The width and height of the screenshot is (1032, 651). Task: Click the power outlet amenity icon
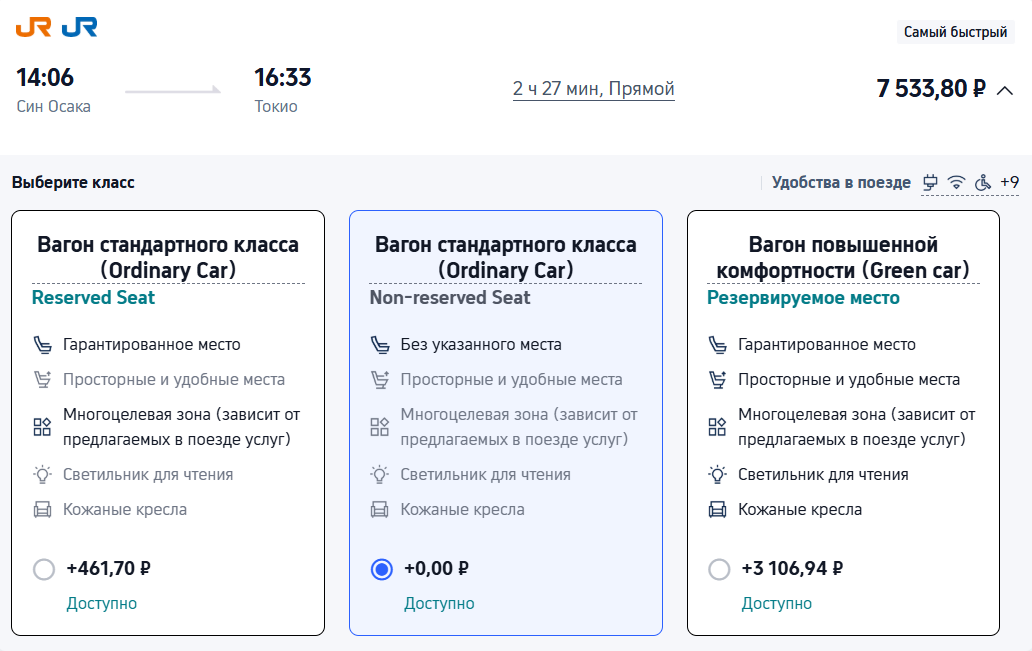click(931, 182)
